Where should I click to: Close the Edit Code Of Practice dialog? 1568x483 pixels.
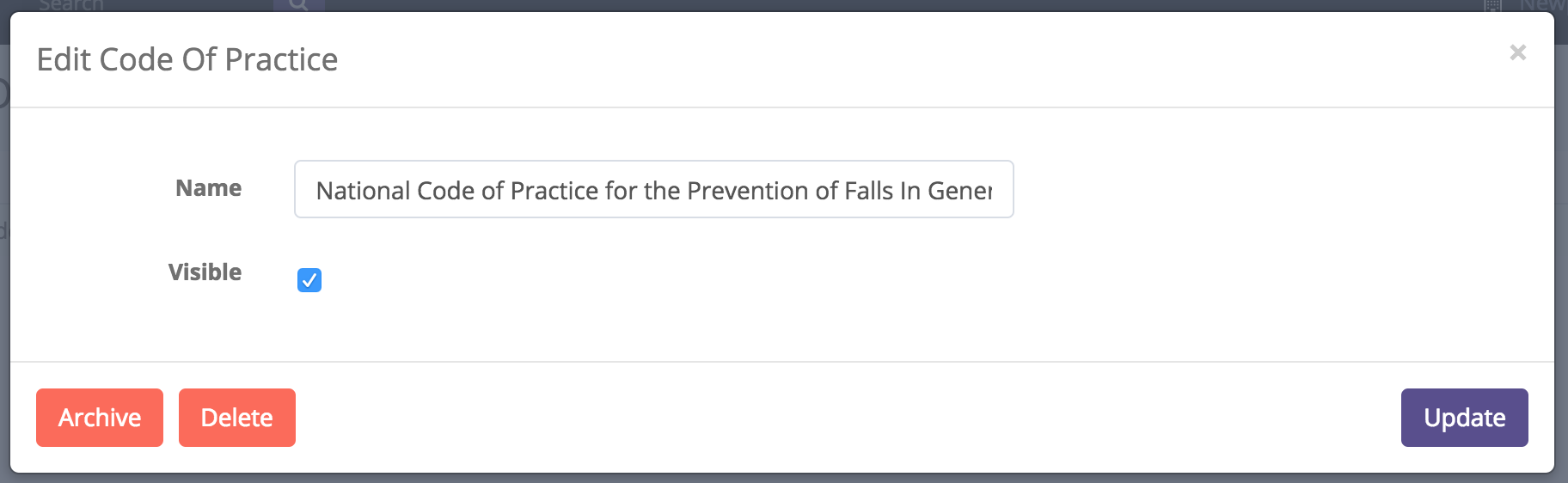(1517, 52)
